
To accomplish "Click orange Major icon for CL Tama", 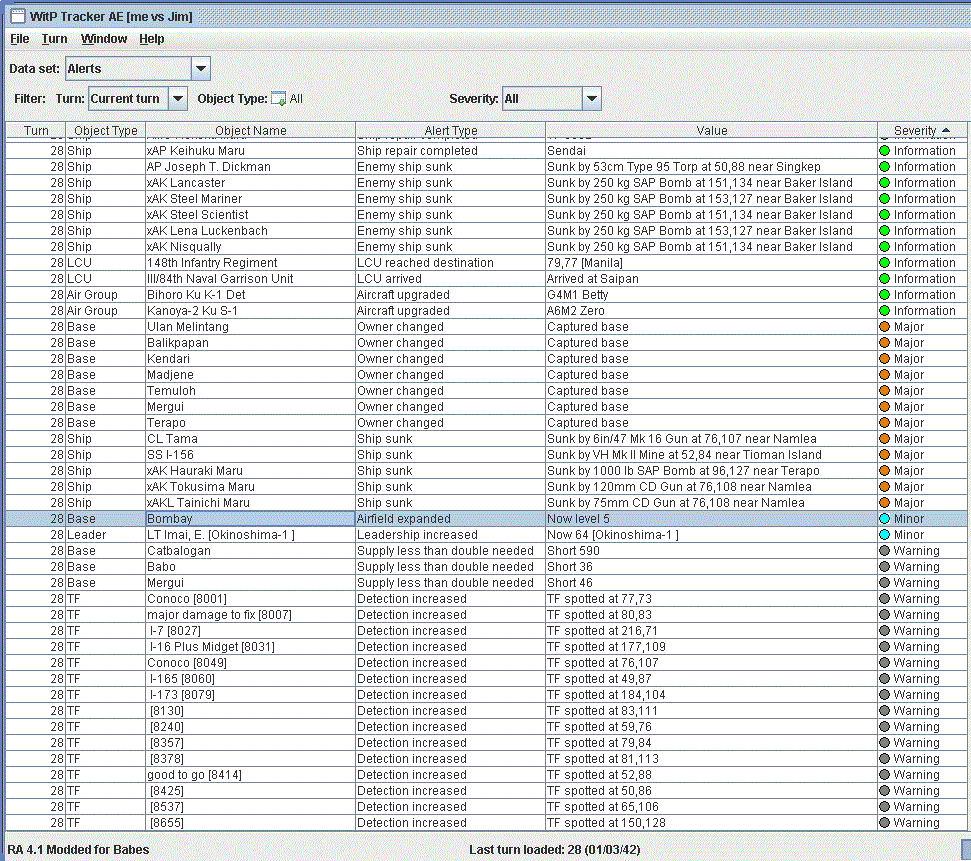I will (884, 439).
